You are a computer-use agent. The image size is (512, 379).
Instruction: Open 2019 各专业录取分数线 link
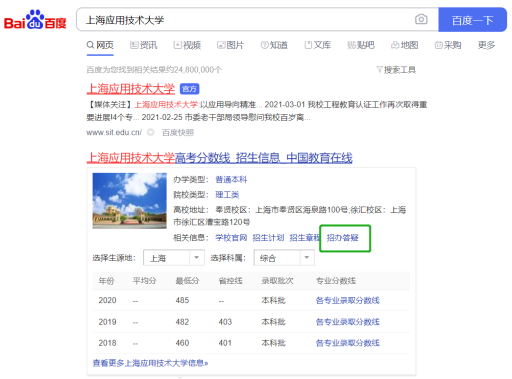(348, 322)
